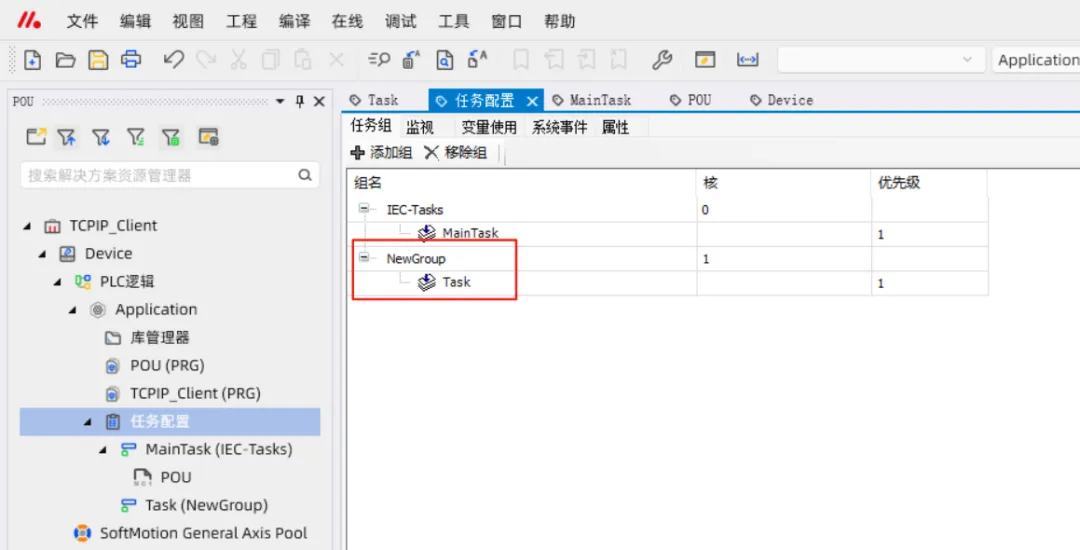
Task: Click the Find search toolbar icon
Action: click(379, 60)
